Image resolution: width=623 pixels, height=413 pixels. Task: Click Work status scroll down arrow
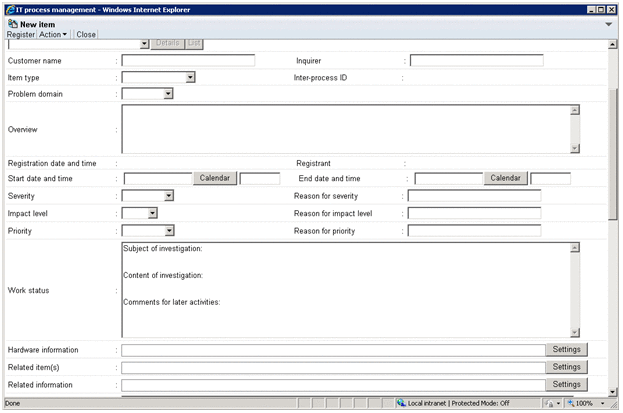[575, 332]
